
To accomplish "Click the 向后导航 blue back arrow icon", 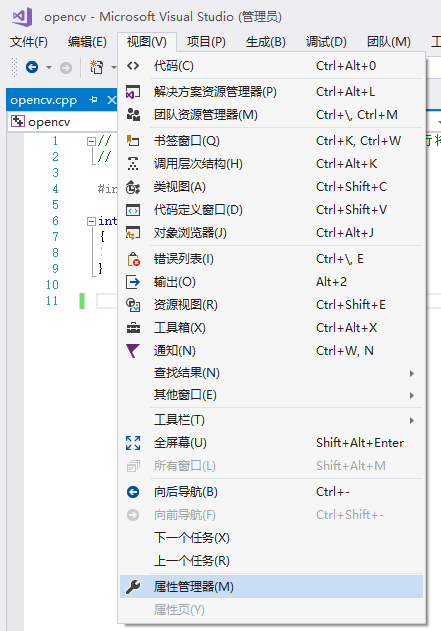I will coord(133,492).
